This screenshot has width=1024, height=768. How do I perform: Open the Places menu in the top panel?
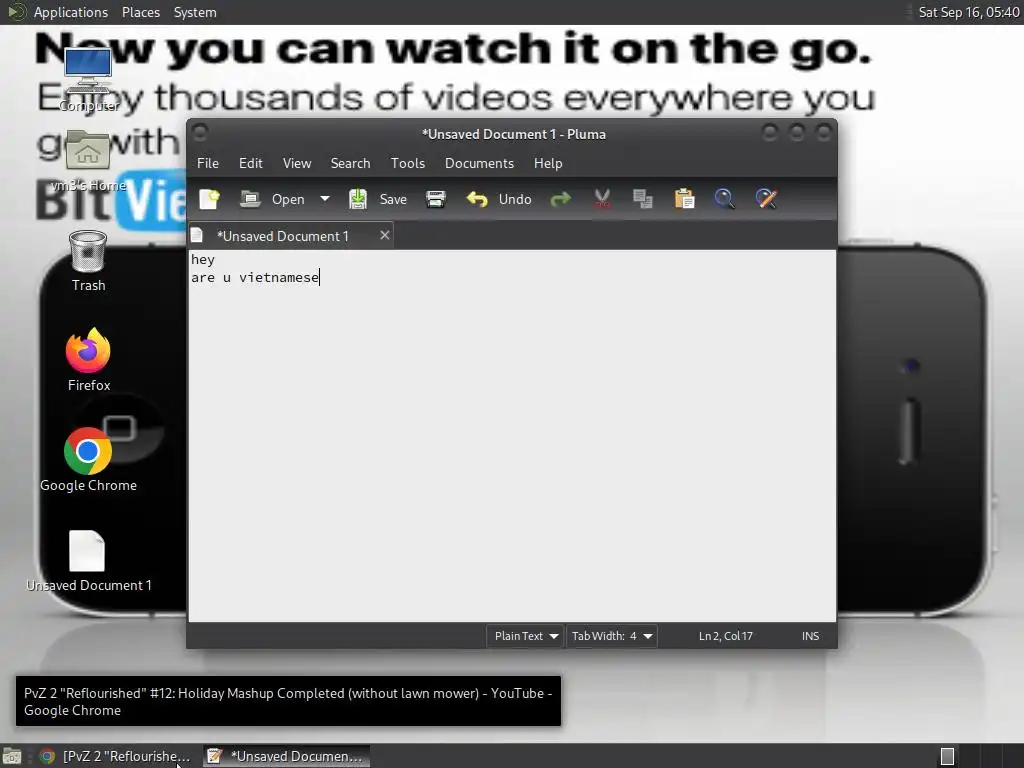(x=141, y=12)
